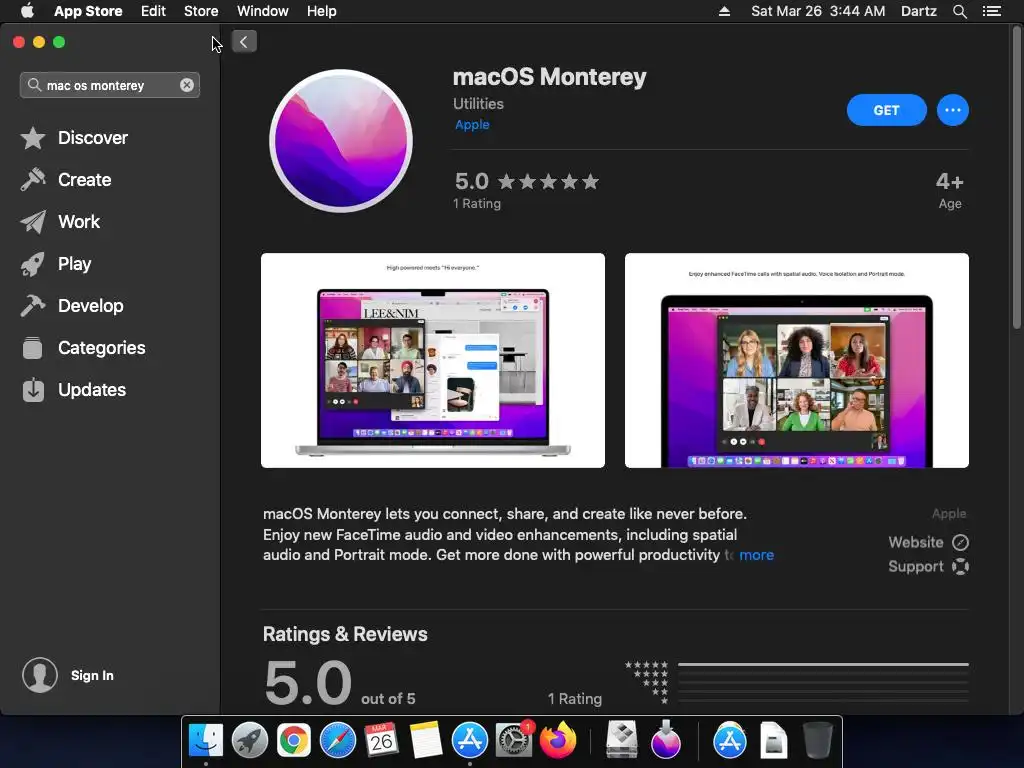Click the Dartz user name in menu bar

coord(918,11)
